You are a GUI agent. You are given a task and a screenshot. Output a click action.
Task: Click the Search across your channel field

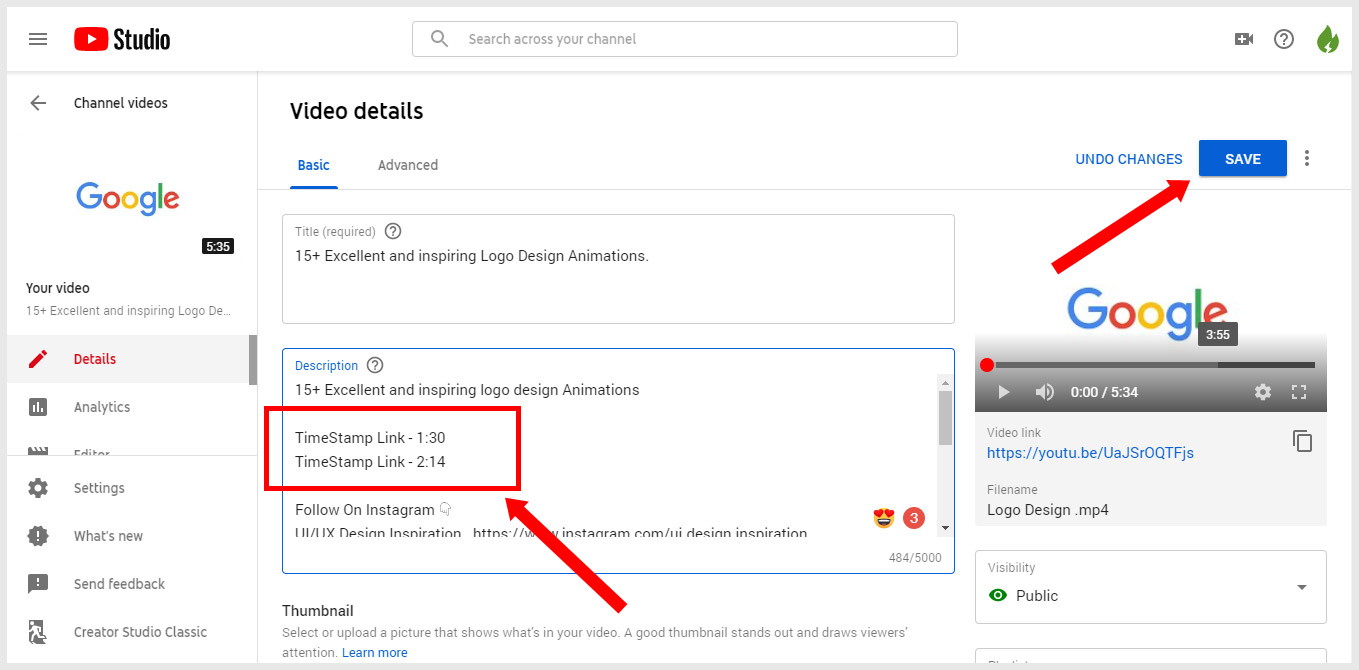click(684, 39)
